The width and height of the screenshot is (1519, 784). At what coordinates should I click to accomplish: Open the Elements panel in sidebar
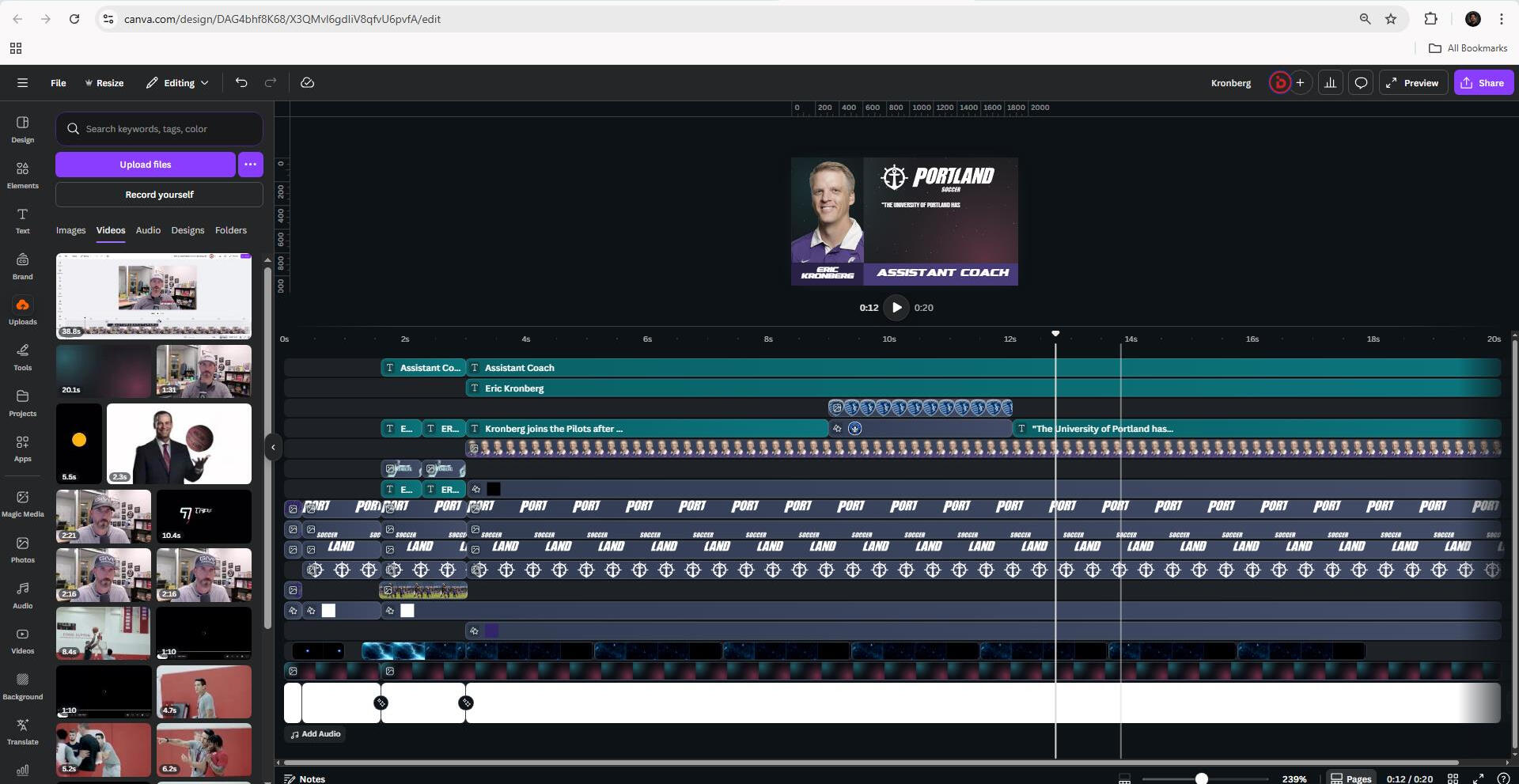click(x=22, y=175)
